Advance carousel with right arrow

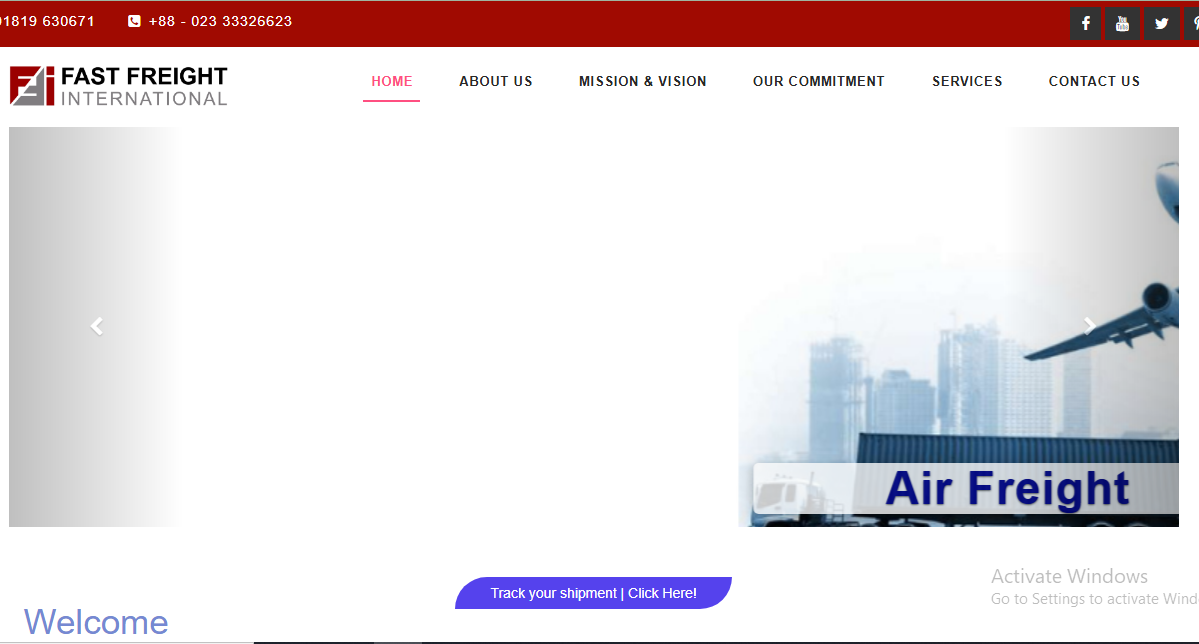[x=1090, y=325]
